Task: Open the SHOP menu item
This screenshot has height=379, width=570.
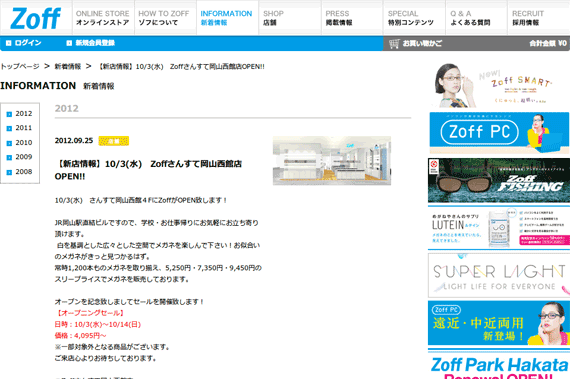Action: pyautogui.click(x=290, y=18)
